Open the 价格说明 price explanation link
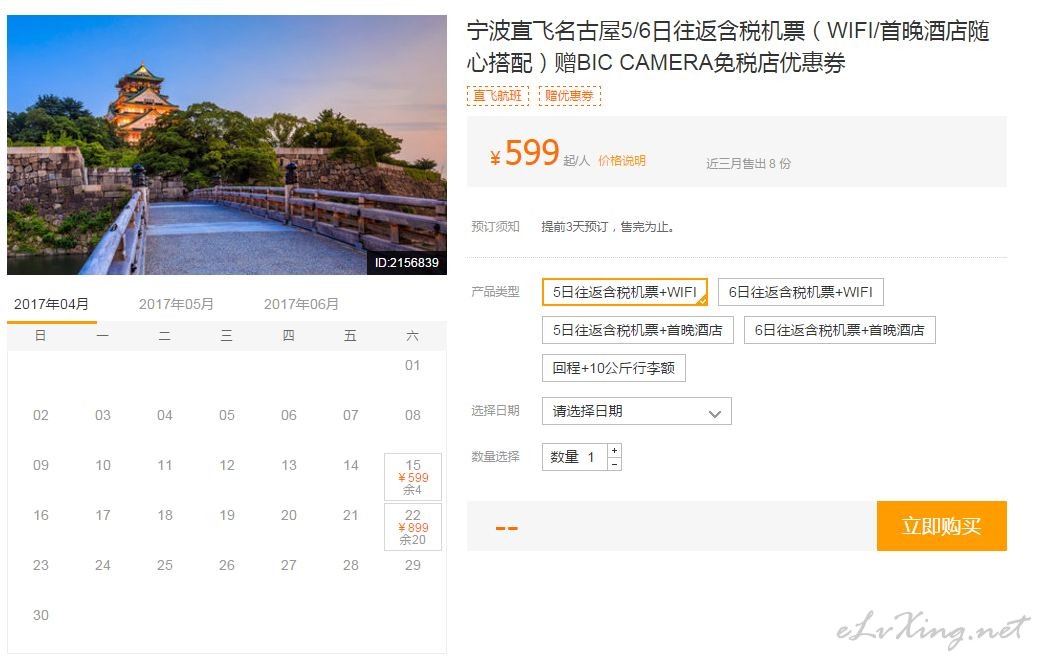 (621, 161)
